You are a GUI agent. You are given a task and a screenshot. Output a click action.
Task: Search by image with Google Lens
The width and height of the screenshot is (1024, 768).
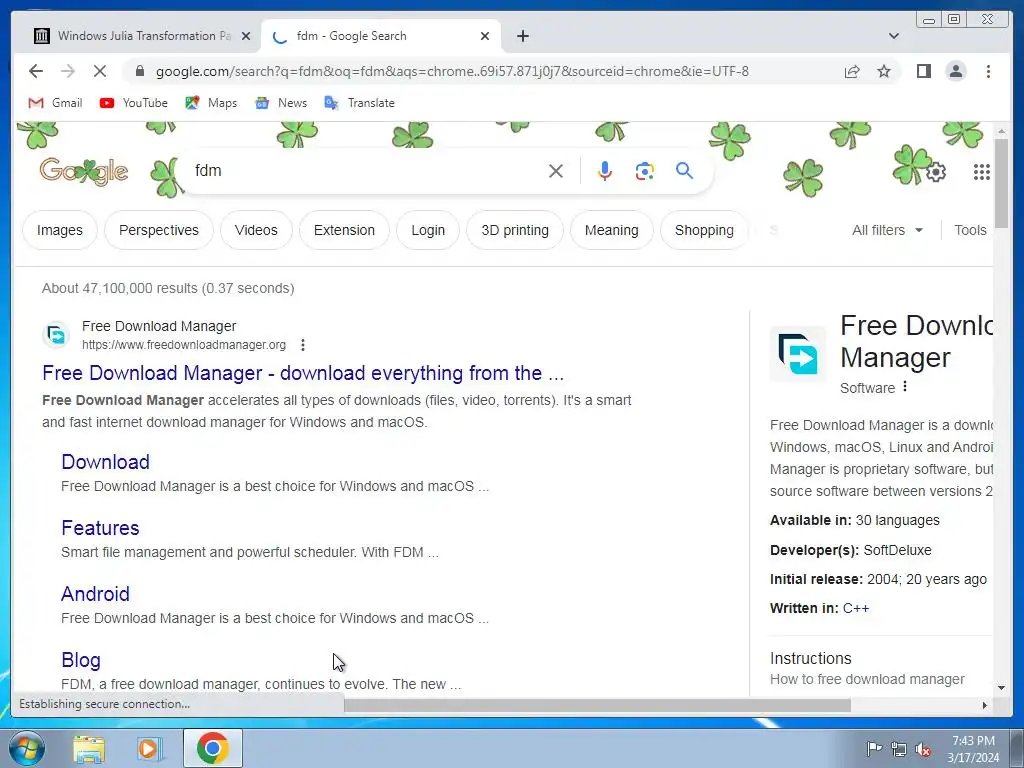point(645,171)
